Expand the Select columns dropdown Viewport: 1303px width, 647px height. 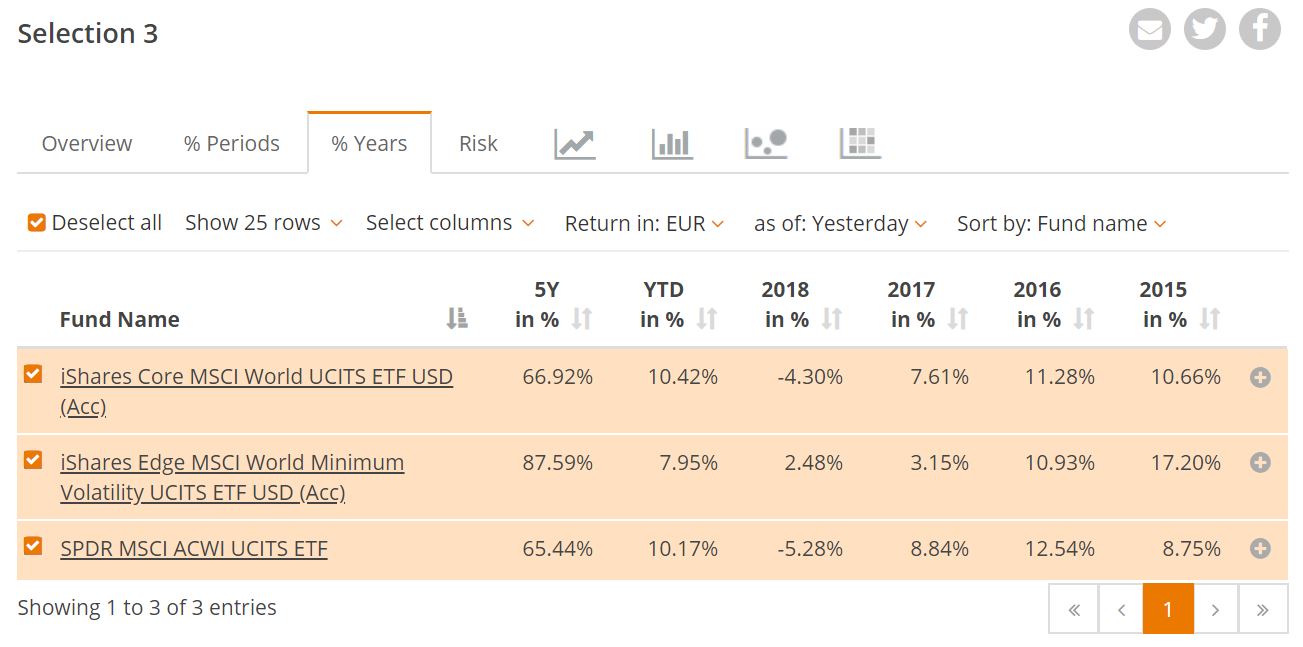[x=449, y=223]
